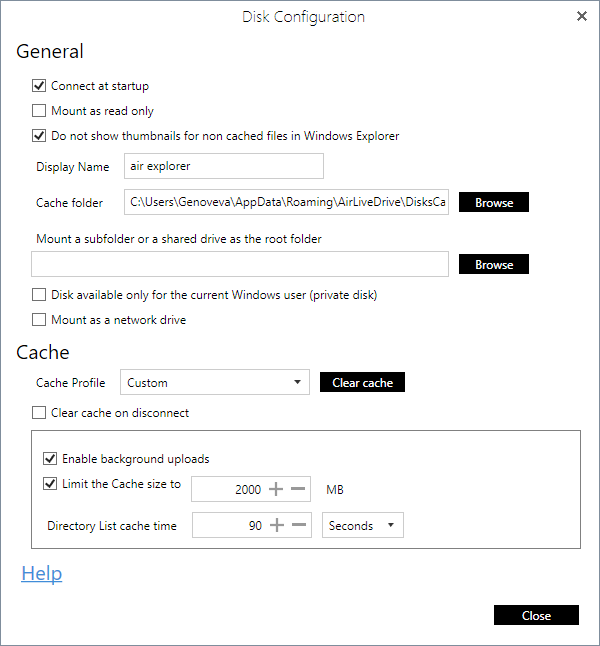600x646 pixels.
Task: Browse for a cache folder
Action: (x=494, y=202)
